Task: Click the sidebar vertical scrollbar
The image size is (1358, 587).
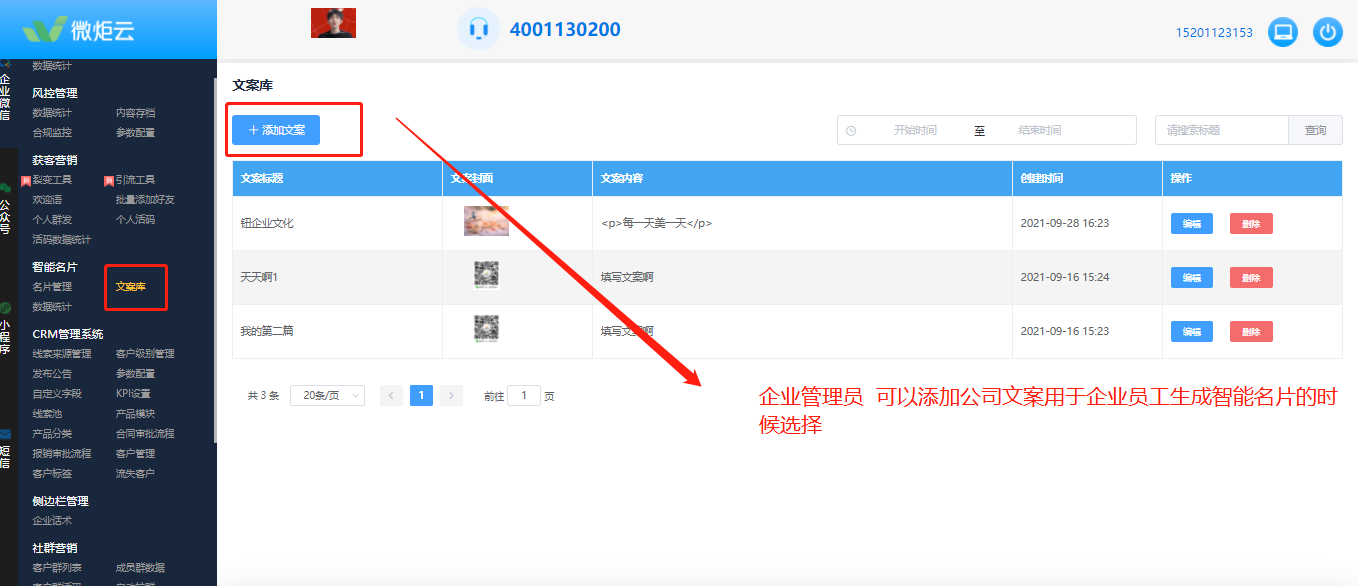Action: 215,260
